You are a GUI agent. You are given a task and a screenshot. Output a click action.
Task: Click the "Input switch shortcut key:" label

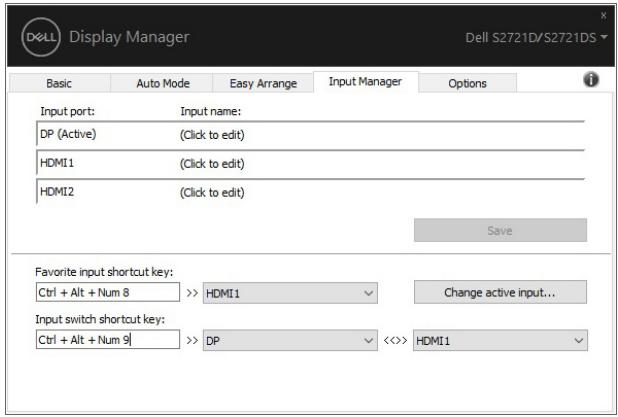click(100, 319)
